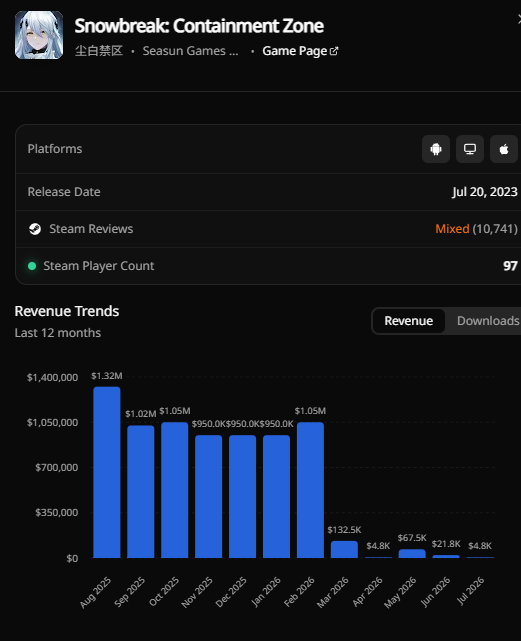
Task: Switch the chart to the Downloads tab
Action: tap(488, 321)
